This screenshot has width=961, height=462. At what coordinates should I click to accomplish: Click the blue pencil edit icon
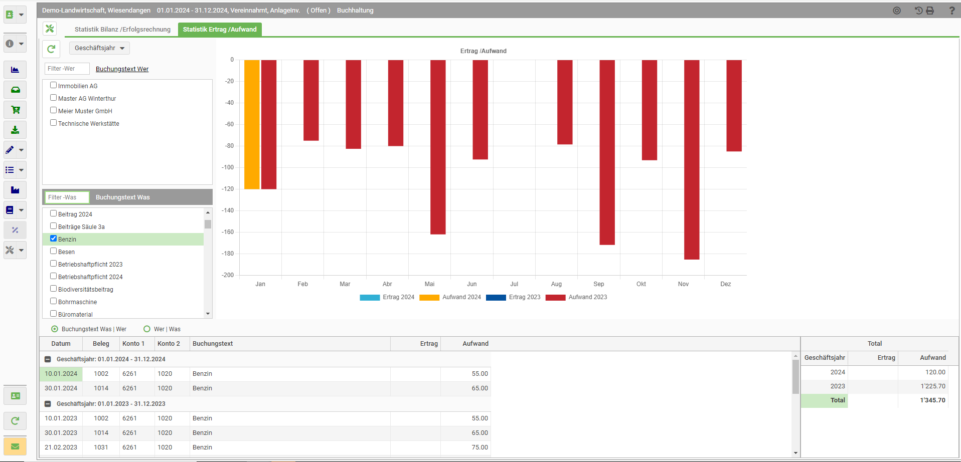point(10,150)
